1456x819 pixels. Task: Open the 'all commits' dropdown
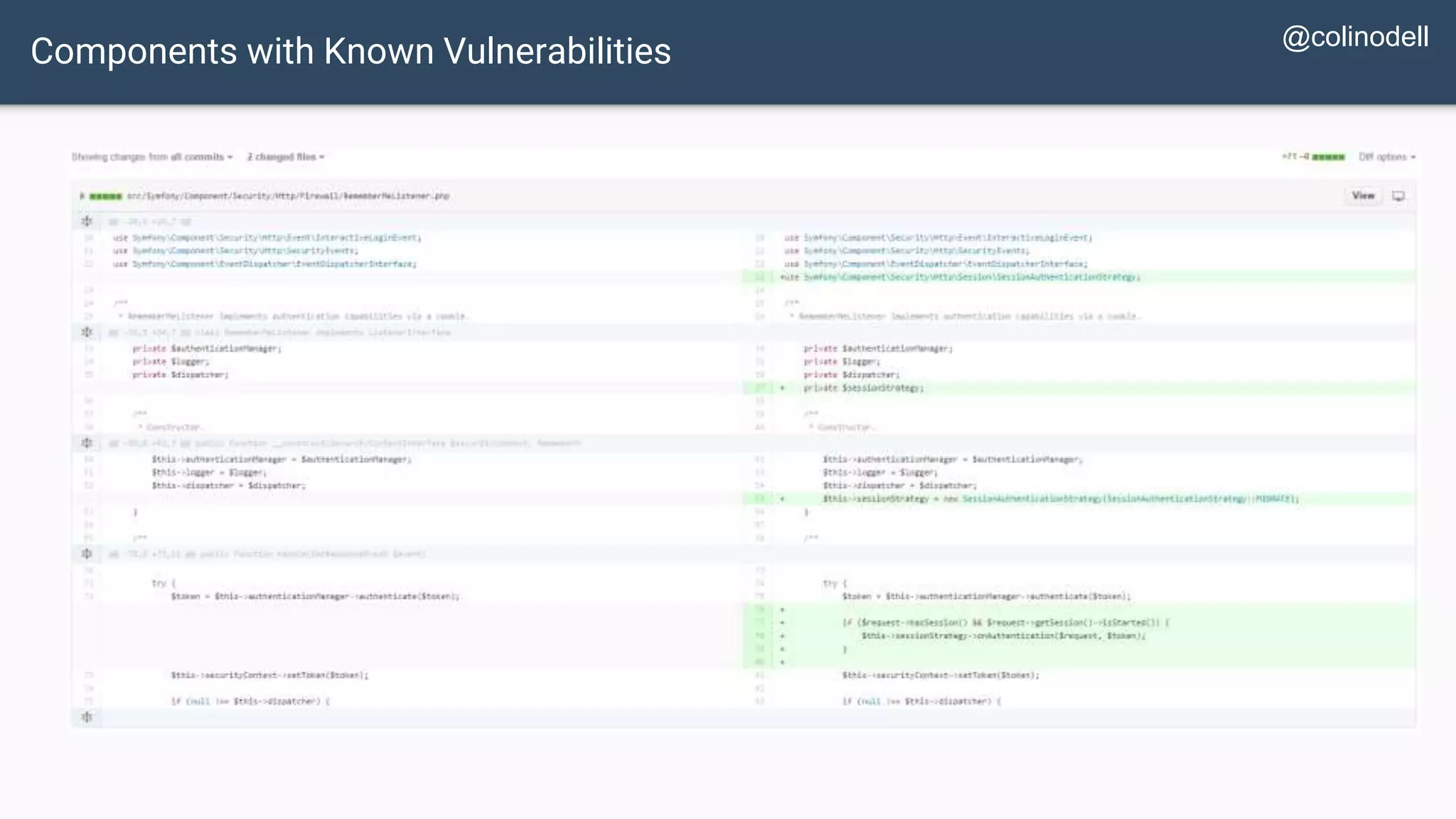pos(201,157)
